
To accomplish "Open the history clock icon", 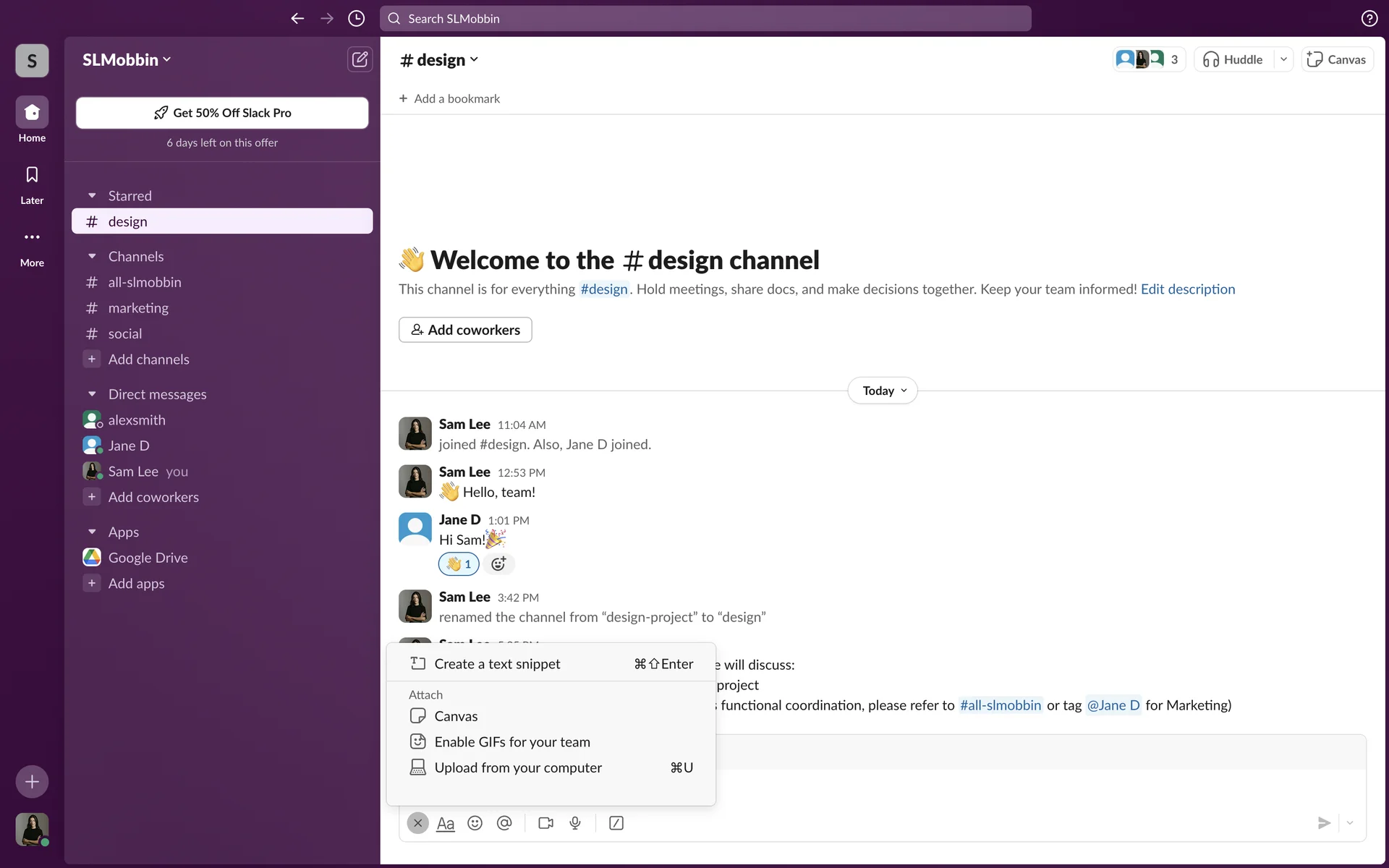I will tap(356, 19).
